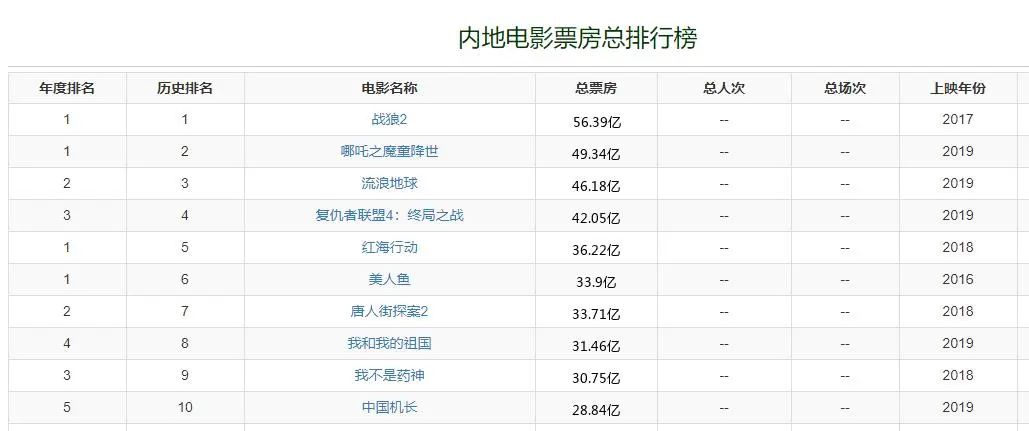1029x431 pixels.
Task: Open the 唐人街探案2 movie link
Action: coord(389,312)
